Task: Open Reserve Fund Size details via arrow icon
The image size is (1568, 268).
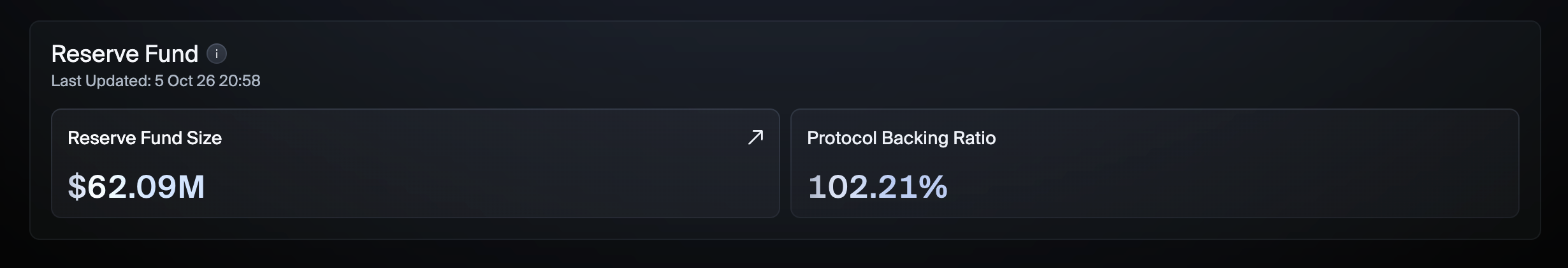Action: [x=755, y=137]
